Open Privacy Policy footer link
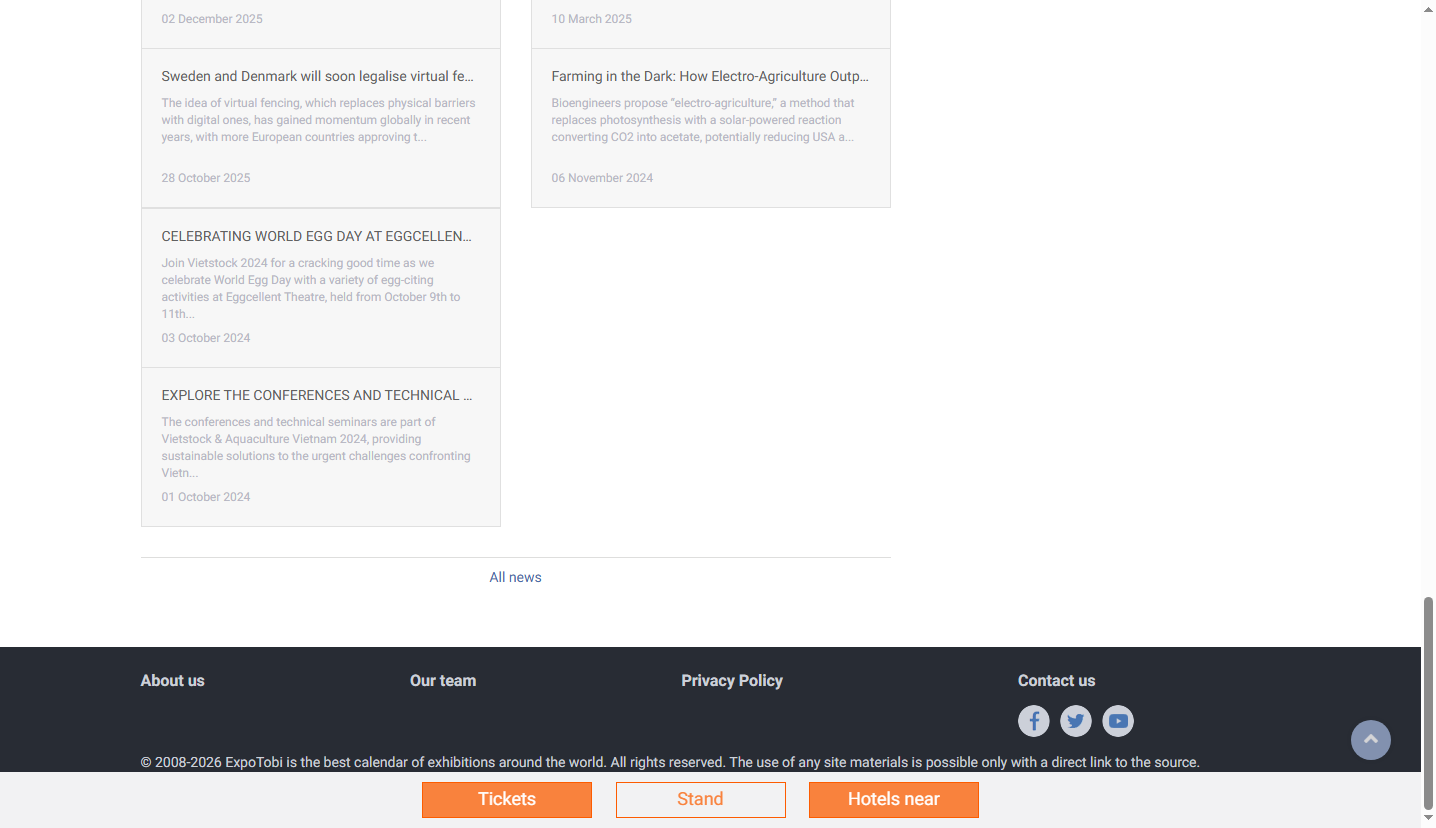The width and height of the screenshot is (1436, 828). [732, 680]
